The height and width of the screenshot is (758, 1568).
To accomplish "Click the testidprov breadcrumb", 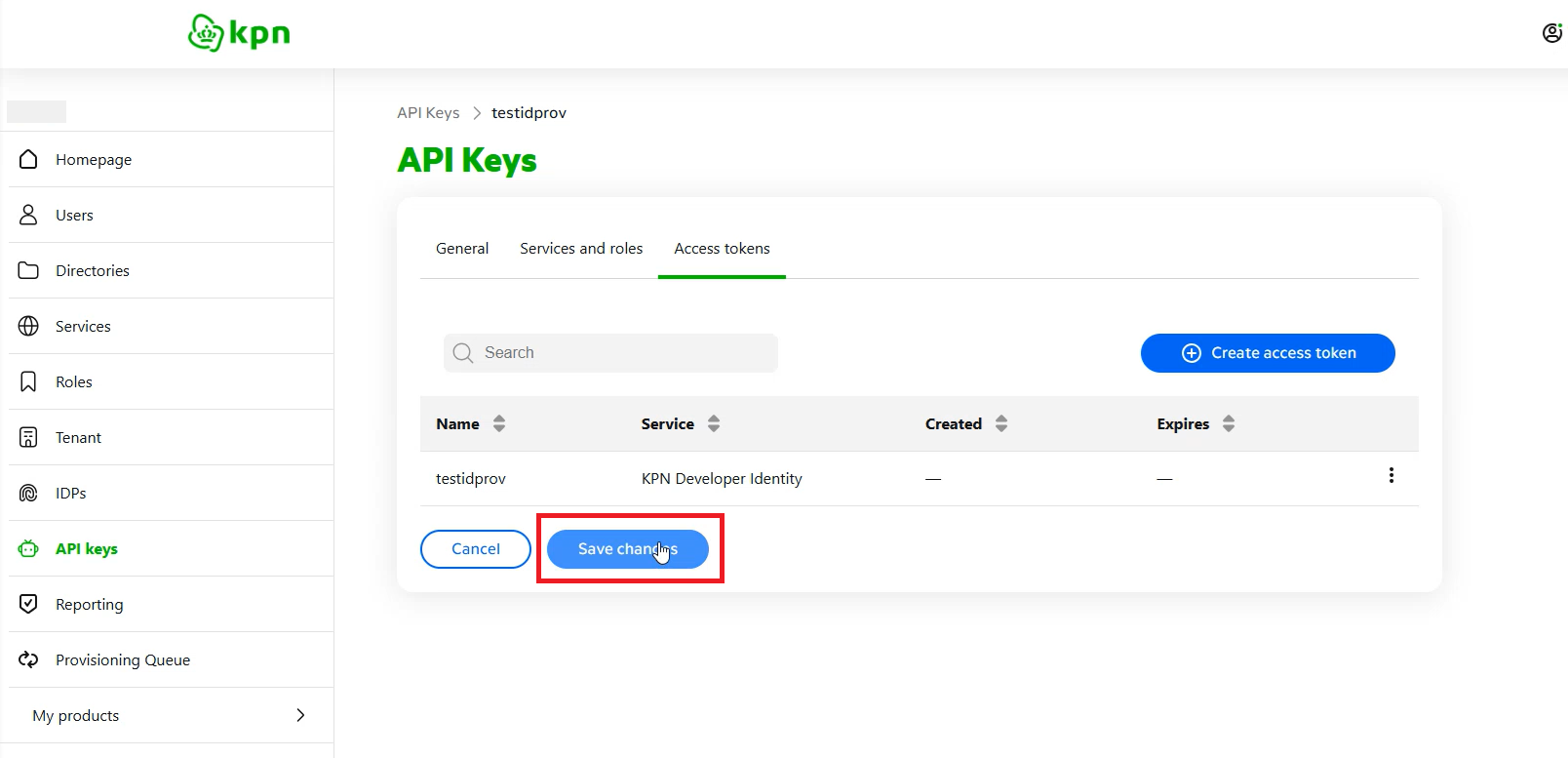I will 529,113.
